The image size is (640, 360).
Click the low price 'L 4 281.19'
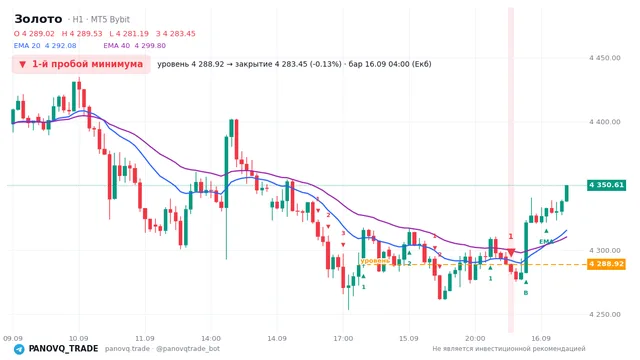129,33
